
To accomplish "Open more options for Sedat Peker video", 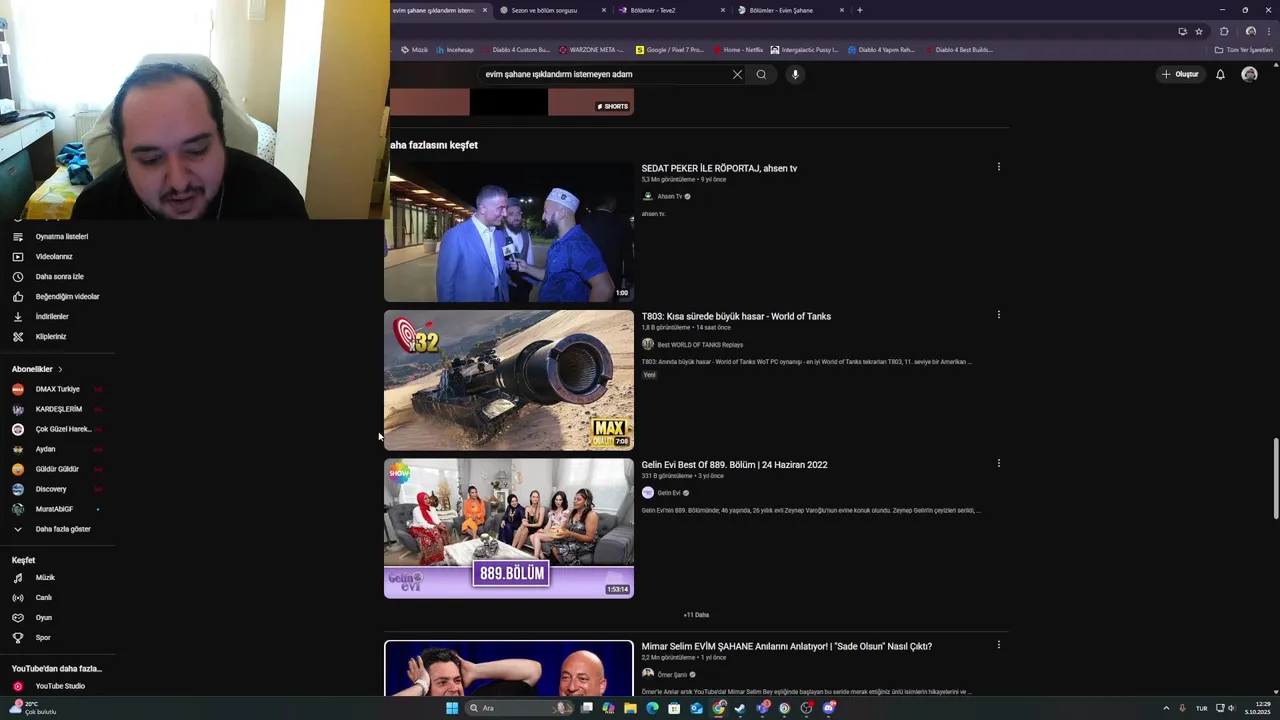I will (x=998, y=167).
